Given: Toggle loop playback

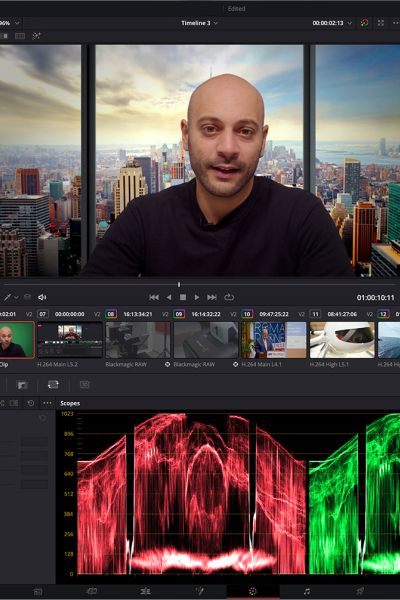Looking at the screenshot, I should click(229, 297).
